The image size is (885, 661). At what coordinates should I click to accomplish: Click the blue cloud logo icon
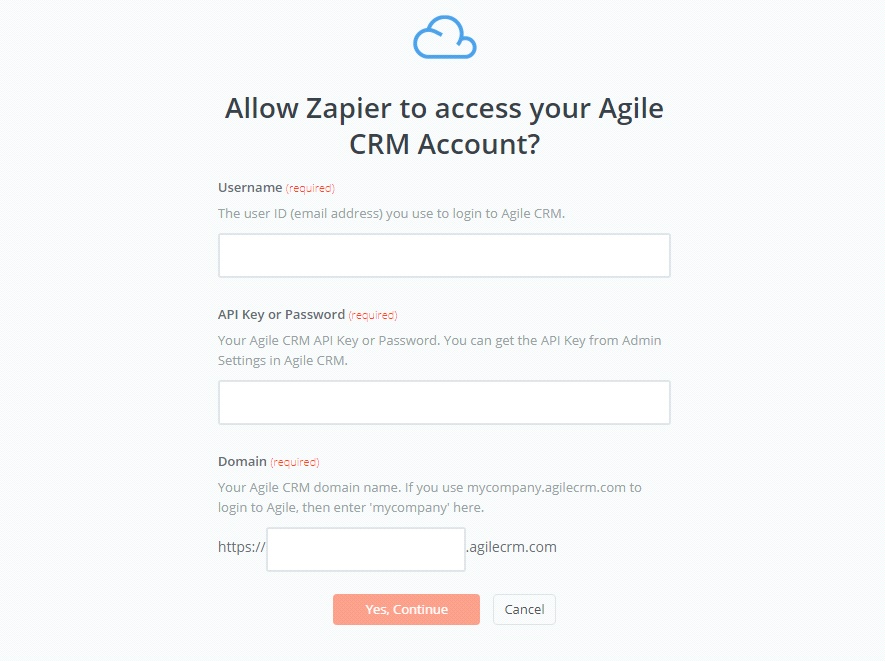pyautogui.click(x=444, y=39)
